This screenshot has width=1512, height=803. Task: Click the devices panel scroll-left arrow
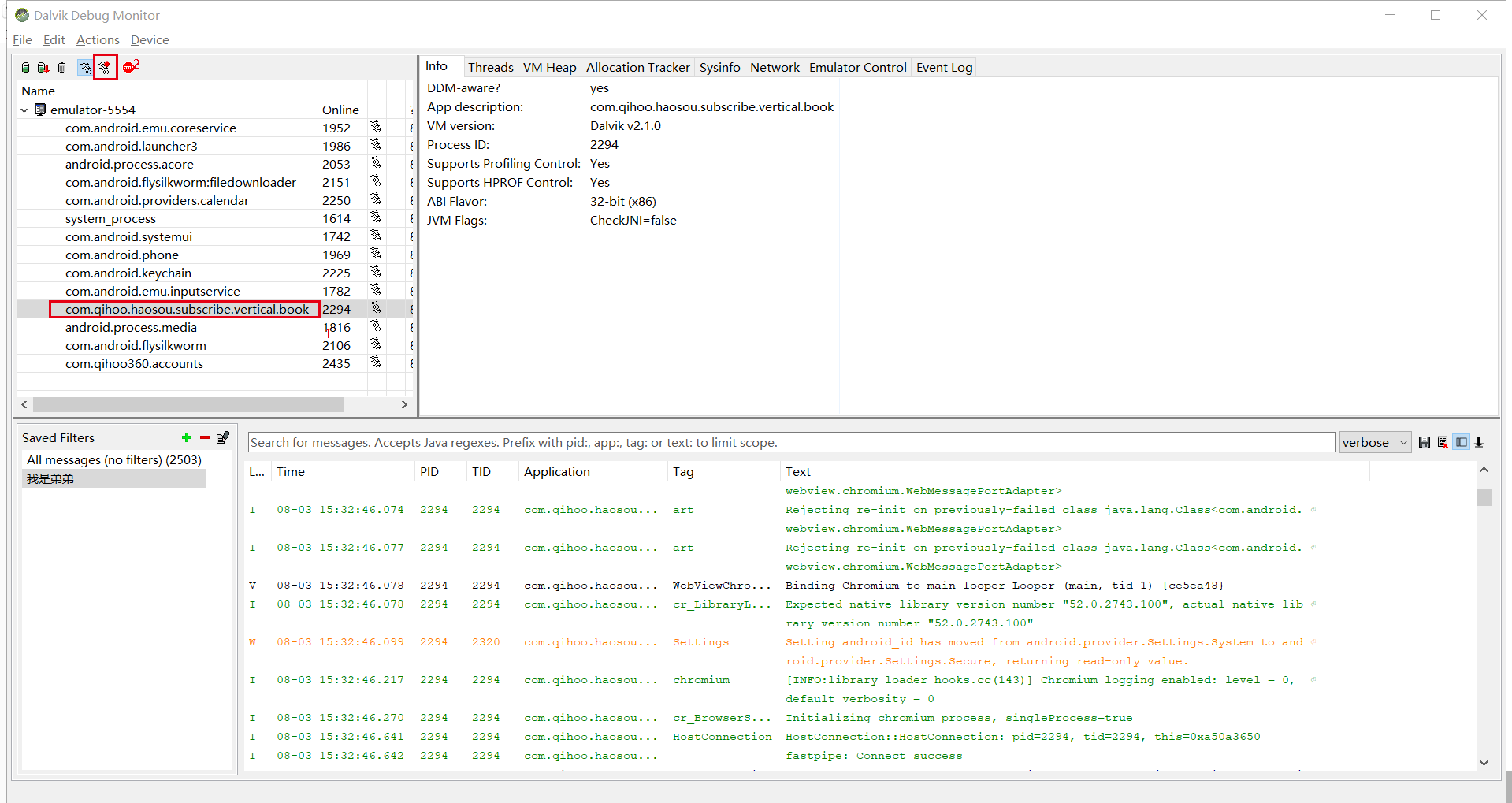pyautogui.click(x=24, y=404)
